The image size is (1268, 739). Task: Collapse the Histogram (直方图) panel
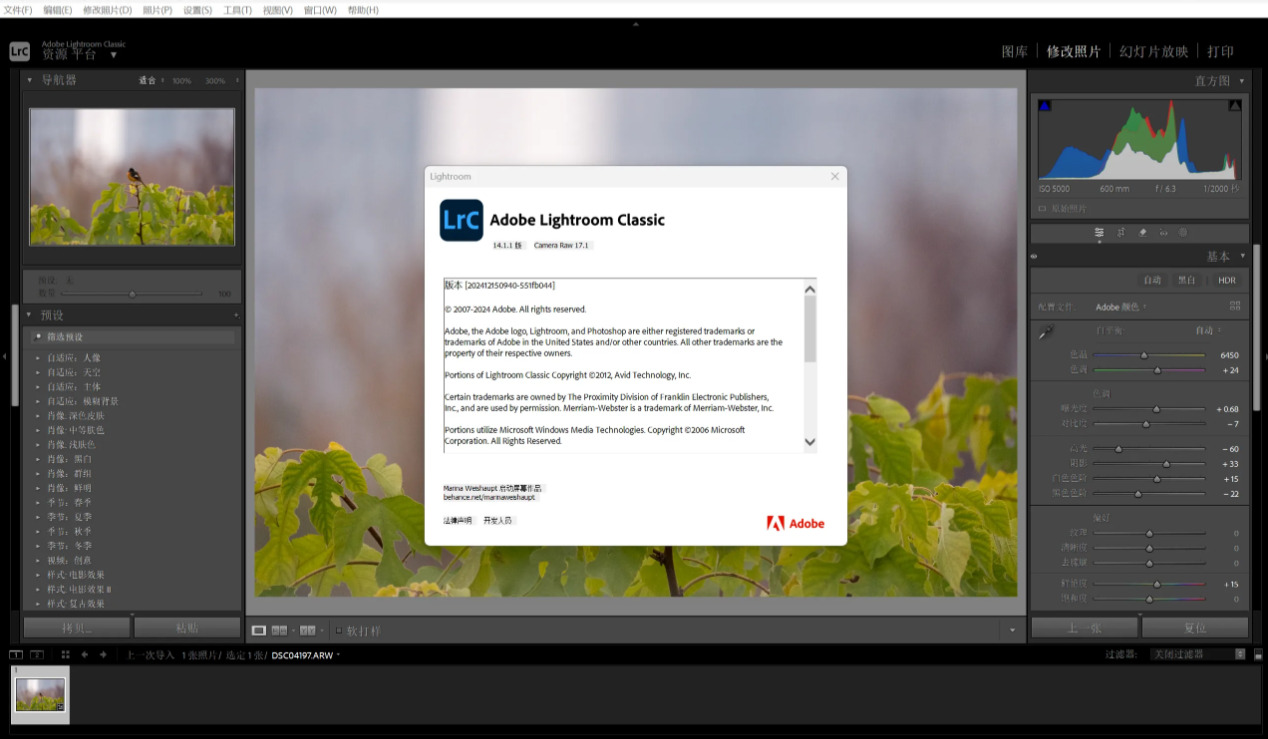(1242, 80)
